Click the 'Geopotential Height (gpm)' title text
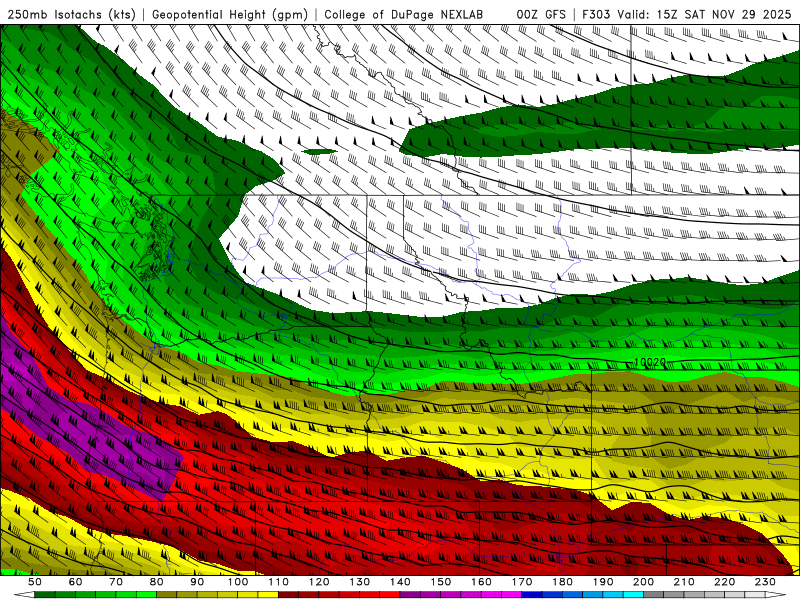This screenshot has width=800, height=600. (x=230, y=14)
